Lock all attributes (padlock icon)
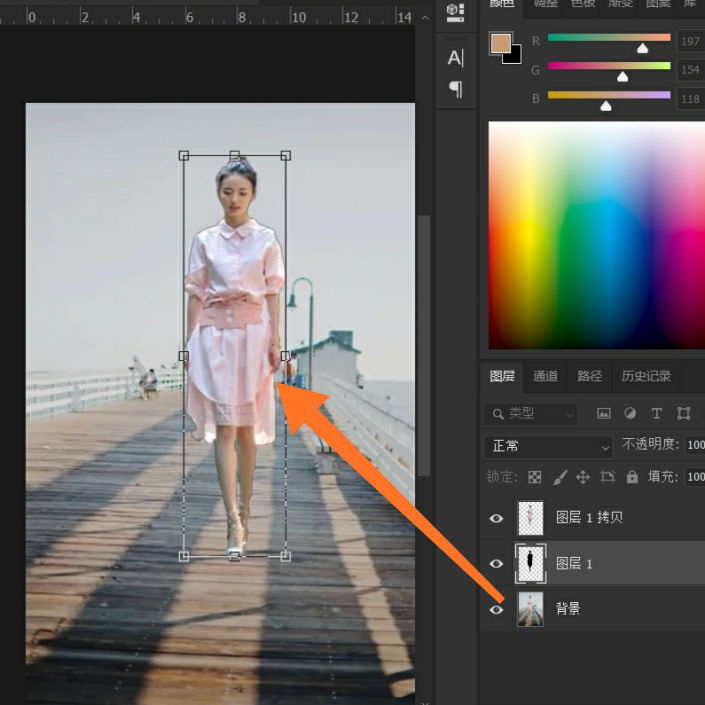The width and height of the screenshot is (705, 705). coord(632,477)
